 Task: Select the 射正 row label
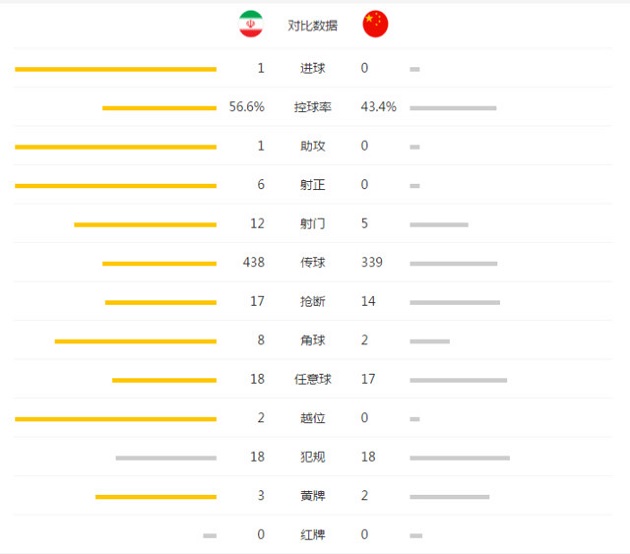click(x=313, y=185)
